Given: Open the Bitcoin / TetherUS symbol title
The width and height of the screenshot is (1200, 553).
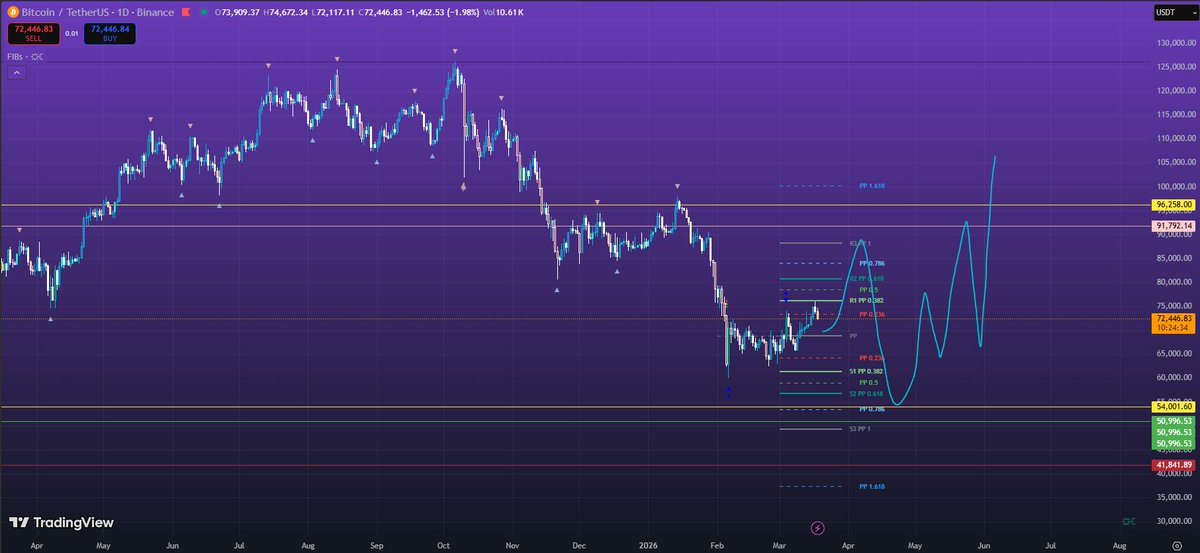Looking at the screenshot, I should pos(96,13).
